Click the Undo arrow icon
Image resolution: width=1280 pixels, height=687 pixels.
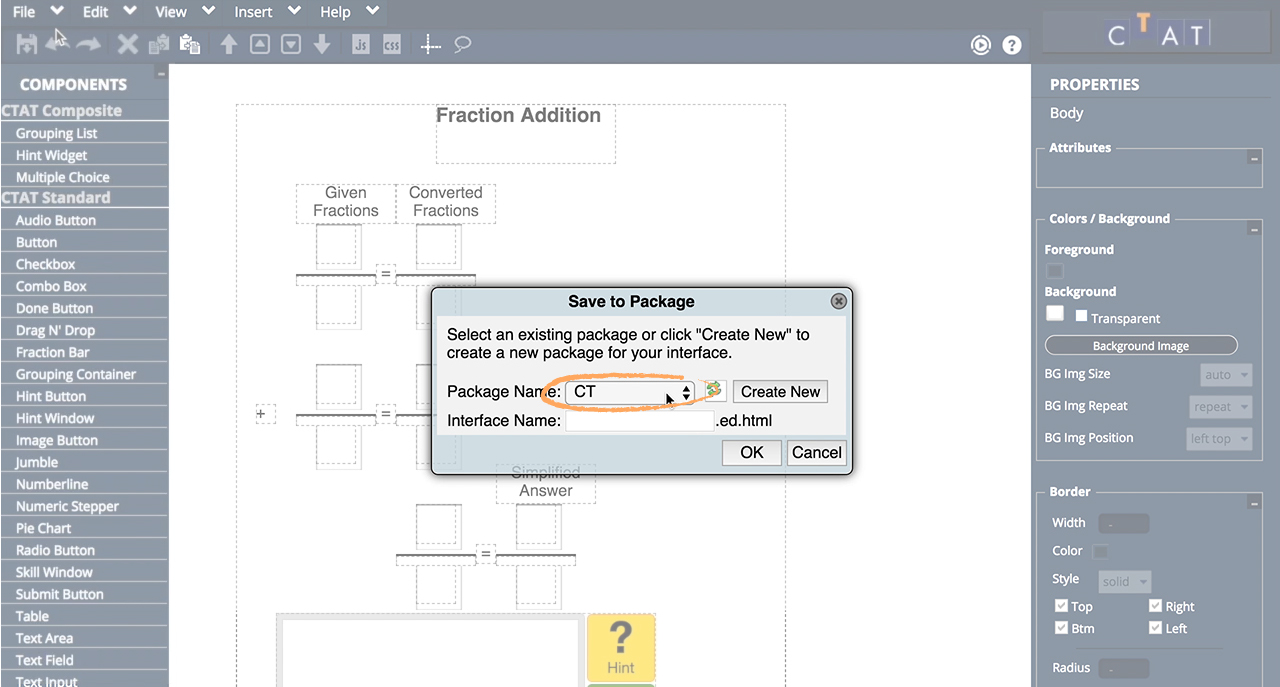[56, 44]
